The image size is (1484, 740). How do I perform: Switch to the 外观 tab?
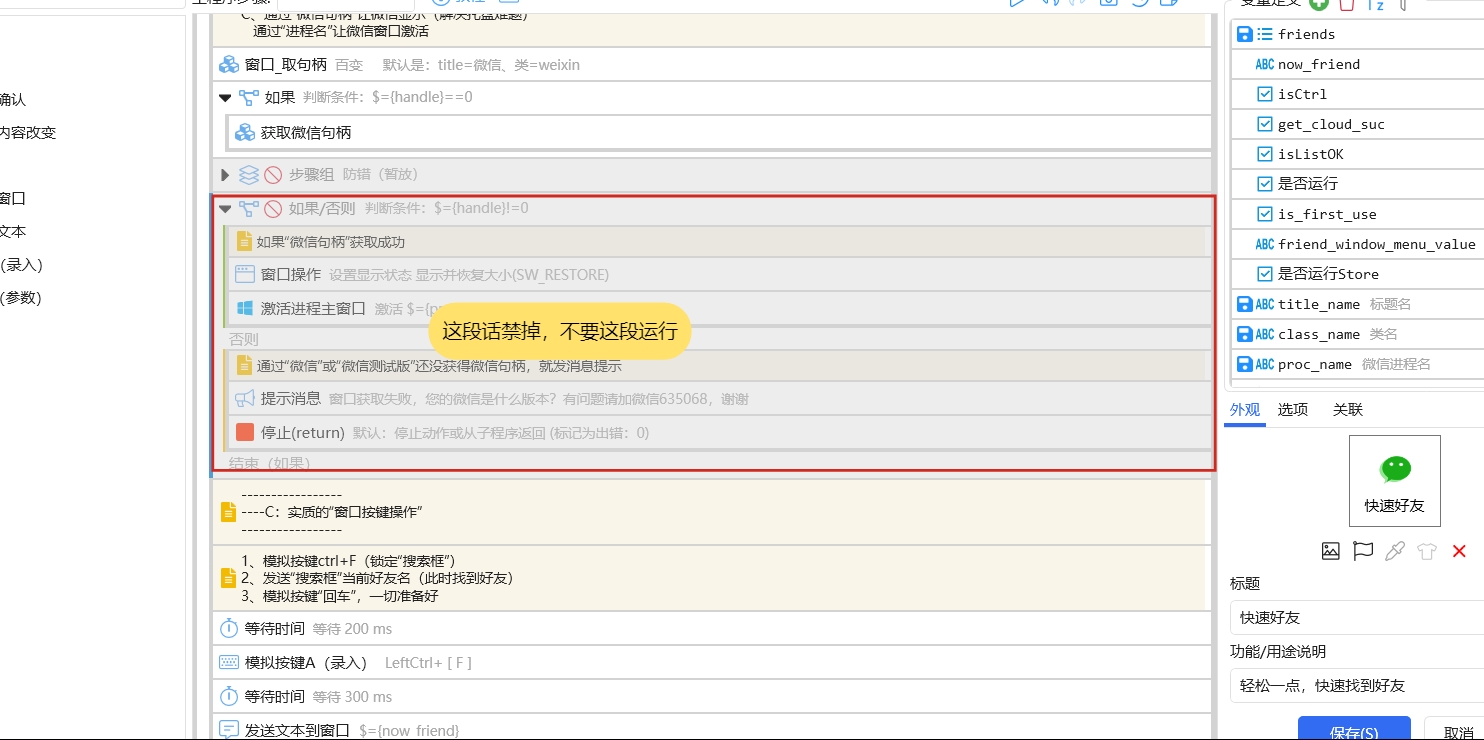point(1245,410)
